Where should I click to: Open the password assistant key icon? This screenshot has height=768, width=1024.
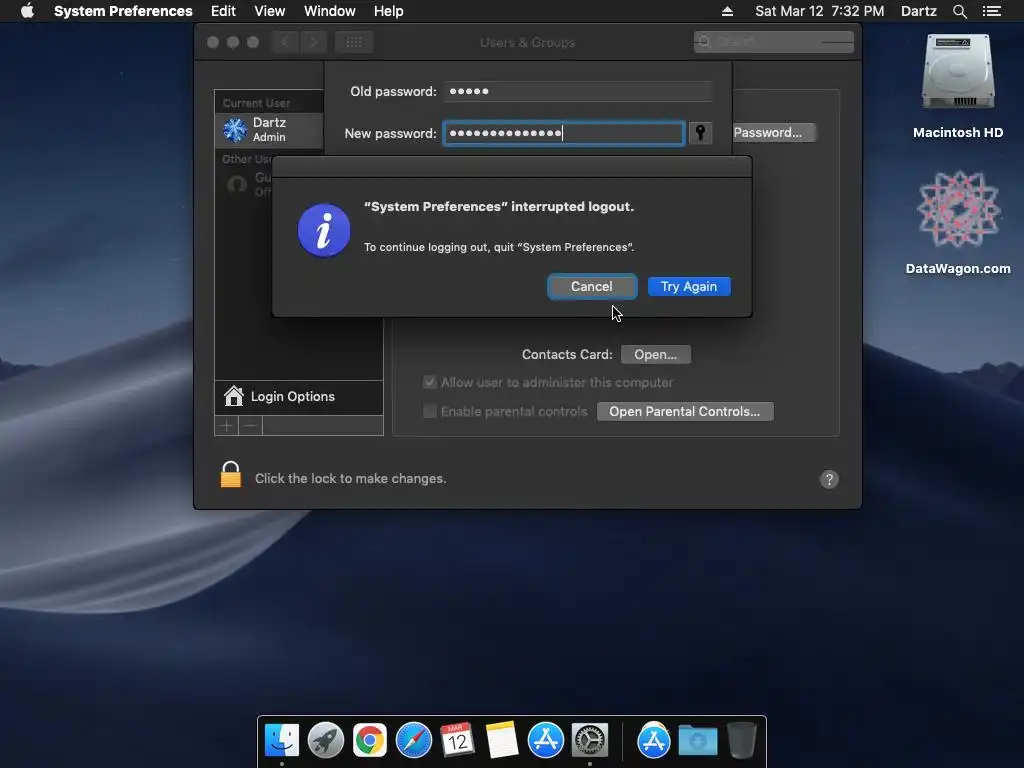pos(700,133)
